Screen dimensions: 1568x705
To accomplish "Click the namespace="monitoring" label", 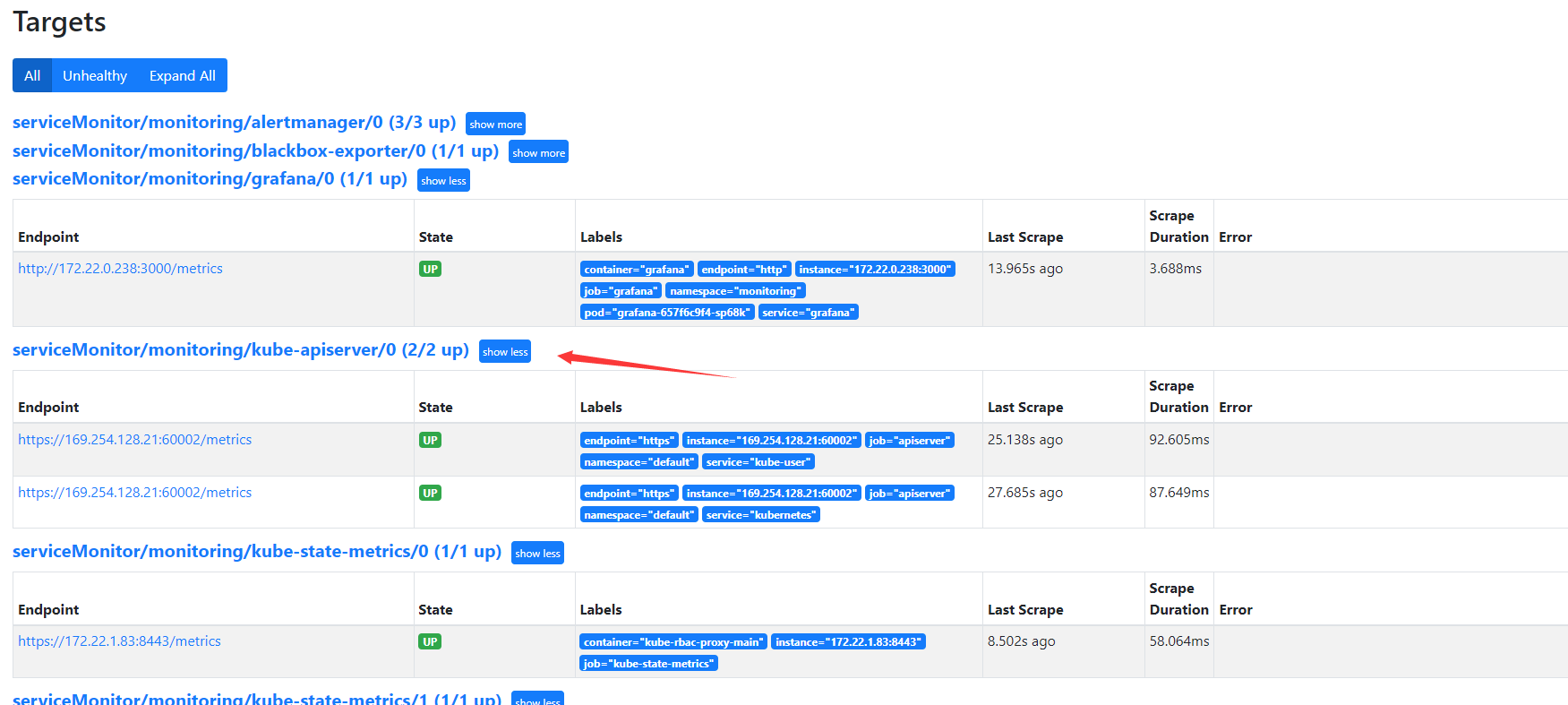I will tap(735, 291).
